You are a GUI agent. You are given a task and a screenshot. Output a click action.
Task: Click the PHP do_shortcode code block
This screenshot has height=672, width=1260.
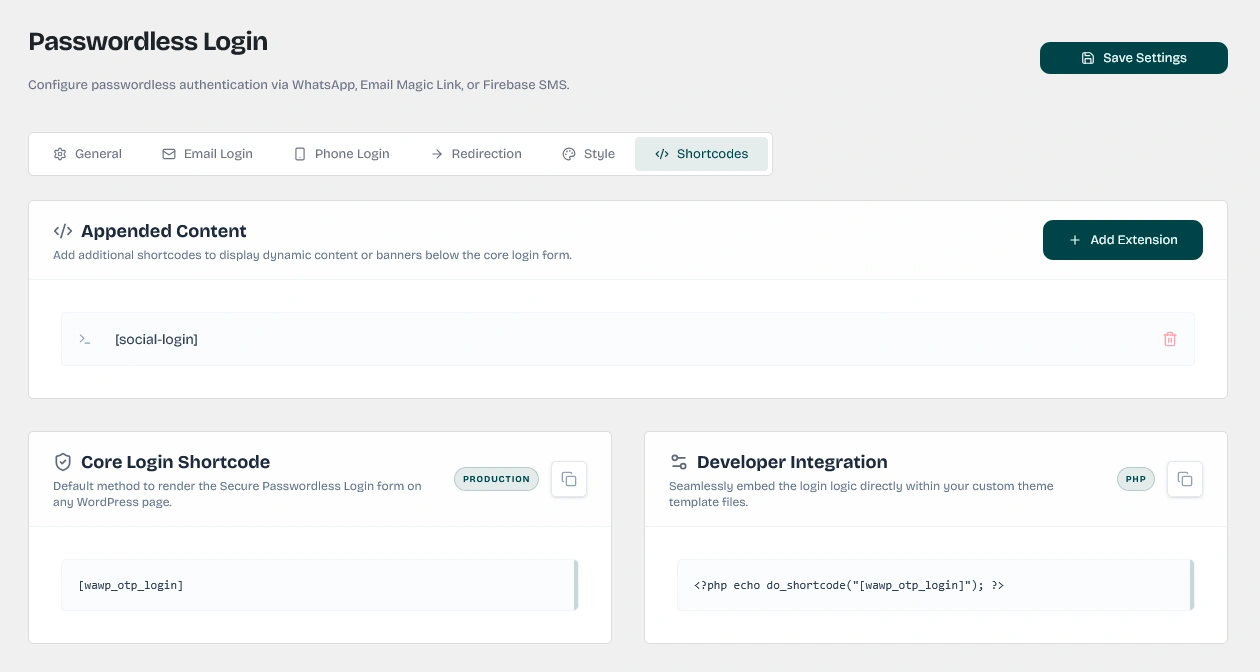pyautogui.click(x=935, y=585)
